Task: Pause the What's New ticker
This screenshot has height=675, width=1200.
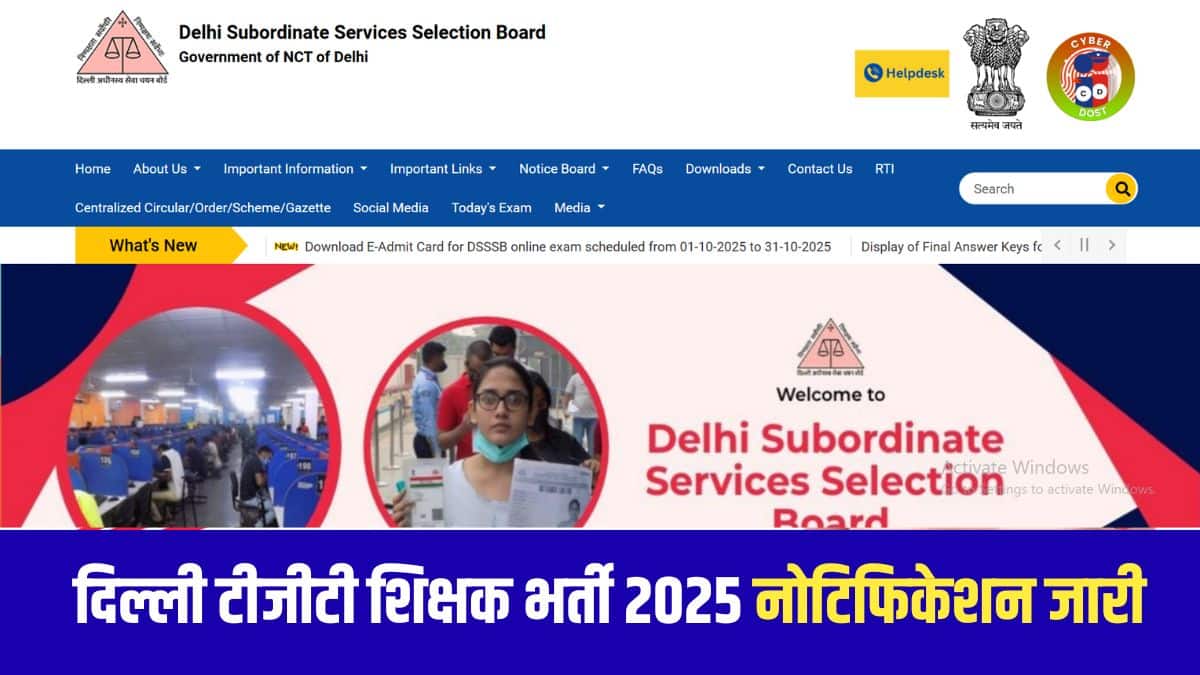Action: (1084, 245)
